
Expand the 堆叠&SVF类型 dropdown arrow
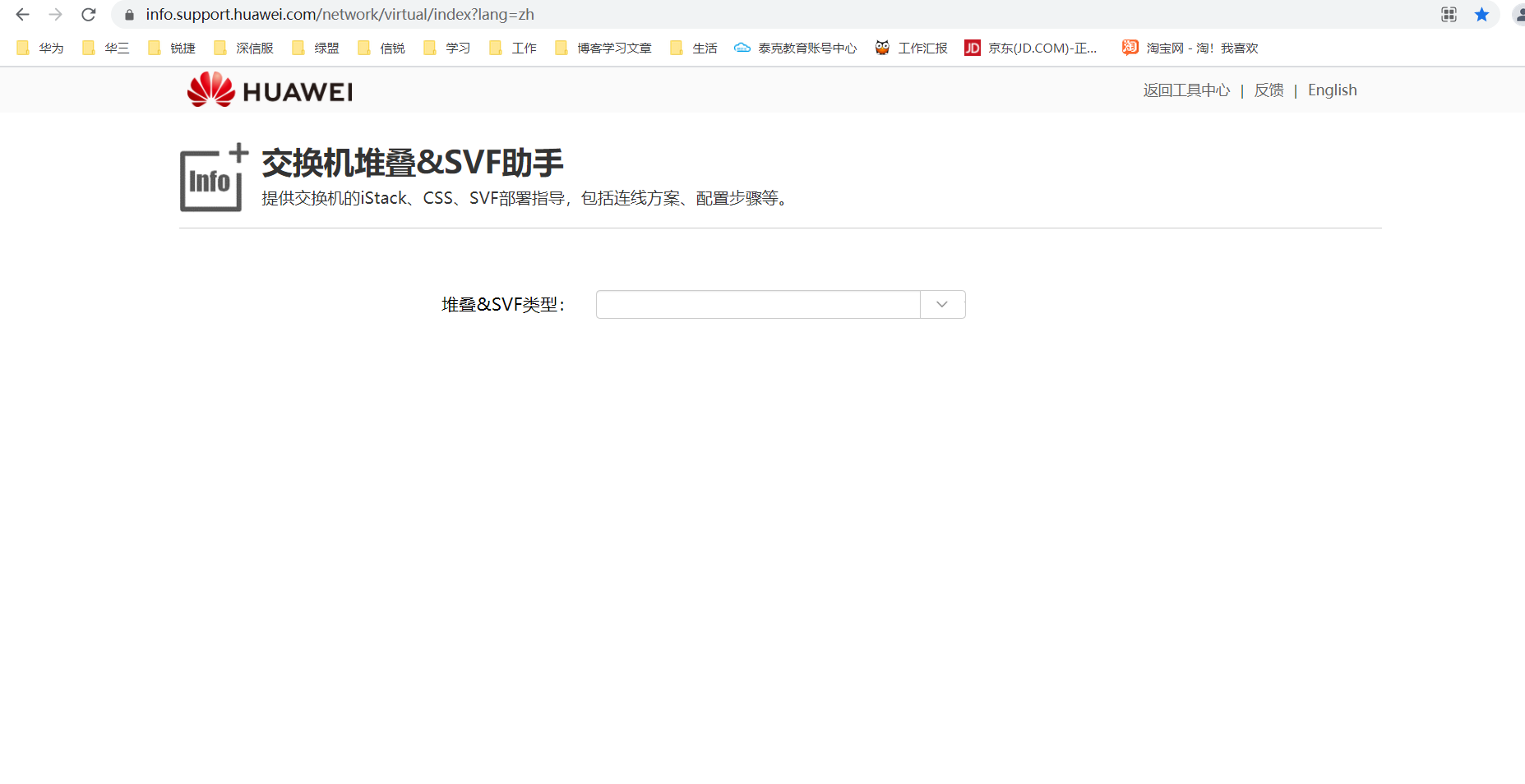coord(942,304)
